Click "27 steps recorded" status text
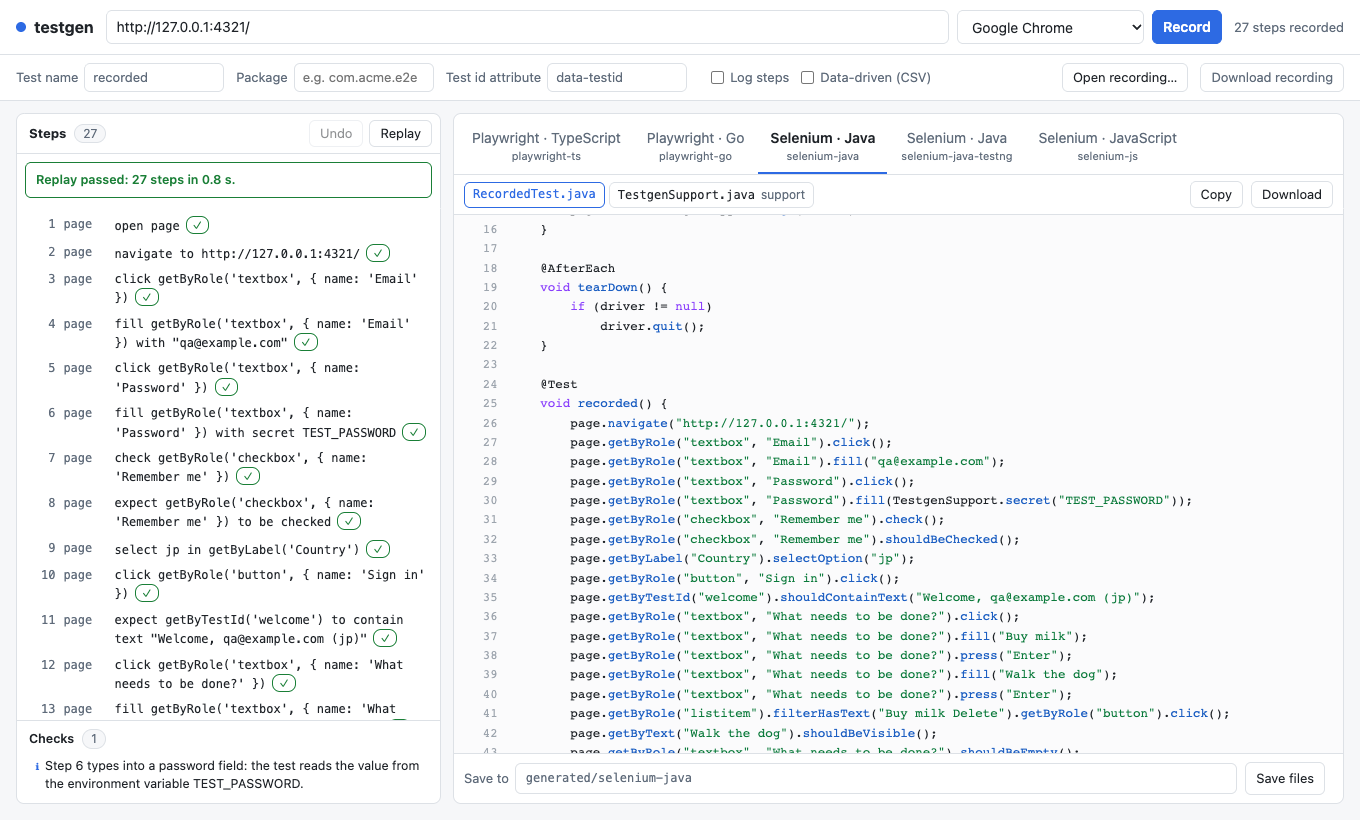 point(1289,28)
